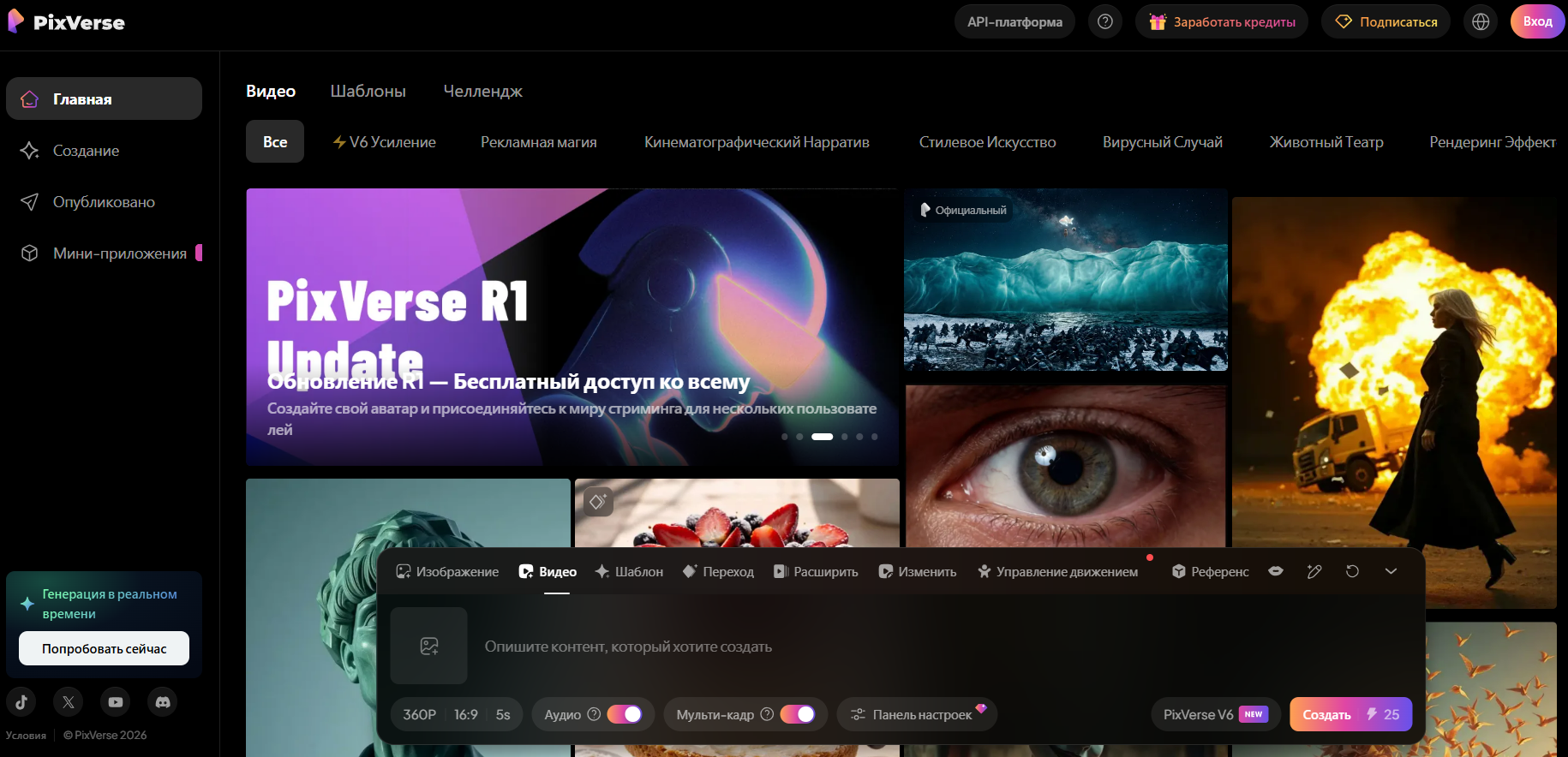This screenshot has width=1568, height=757.
Task: Open the PixVerse V6 model selector
Action: point(1216,714)
